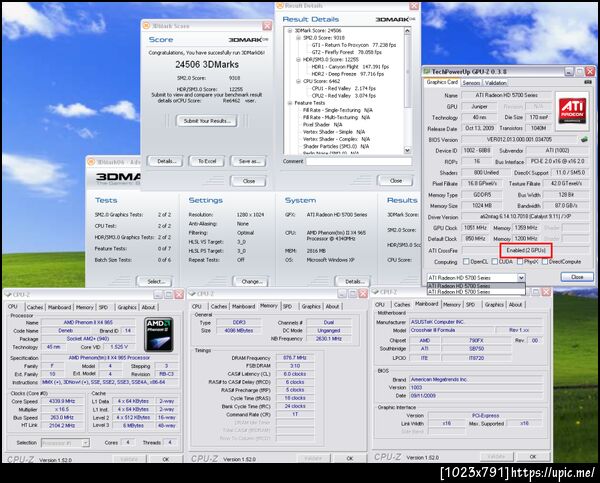Enable the OpenCL checkbox in GPU-Z
This screenshot has height=483, width=600.
pos(466,262)
